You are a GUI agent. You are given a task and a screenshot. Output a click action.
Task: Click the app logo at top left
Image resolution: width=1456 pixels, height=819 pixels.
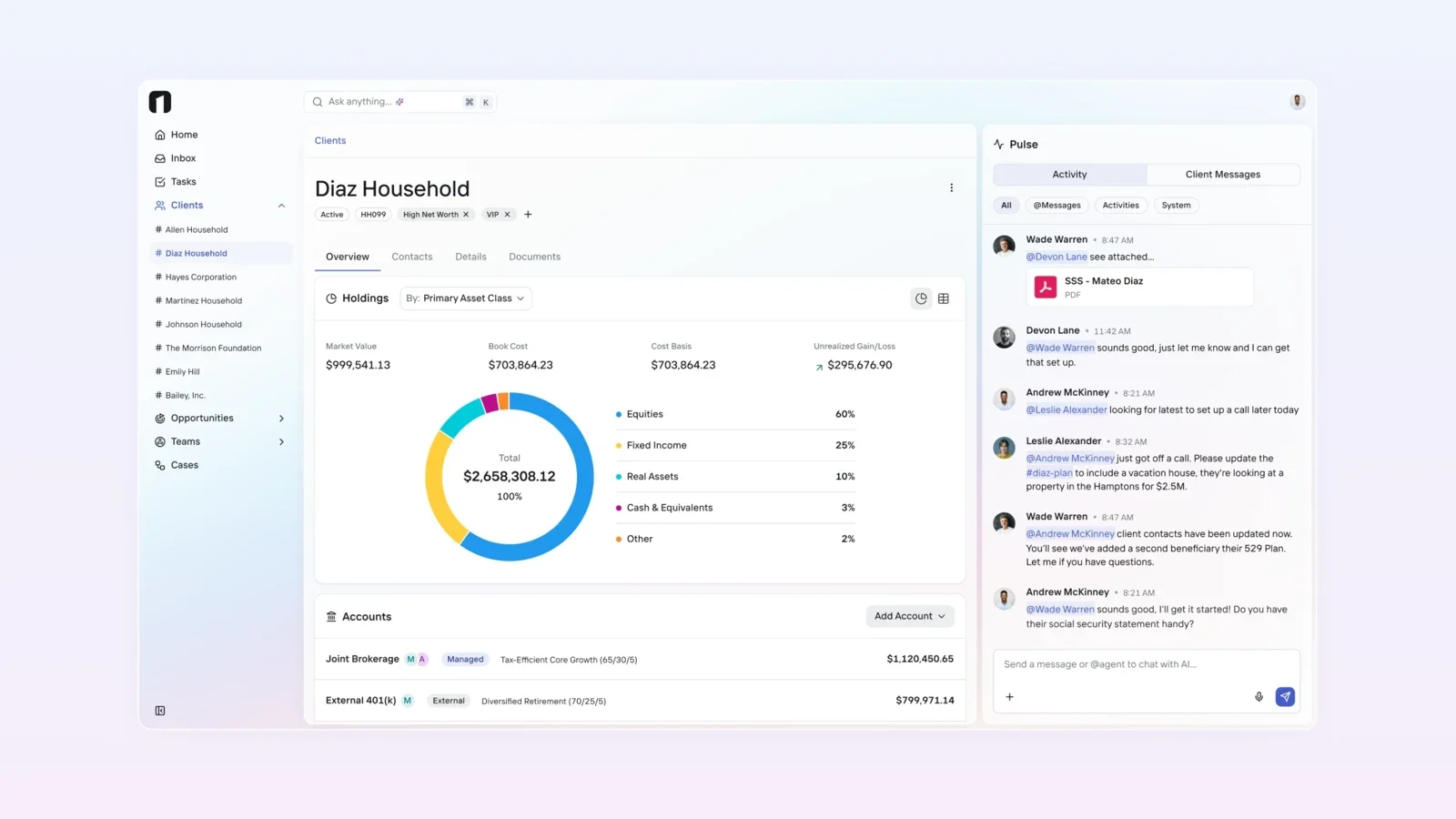(x=160, y=102)
